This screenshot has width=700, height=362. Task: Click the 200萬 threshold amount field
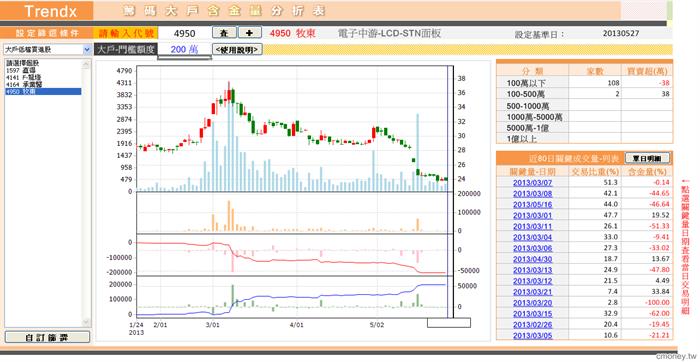tap(184, 50)
